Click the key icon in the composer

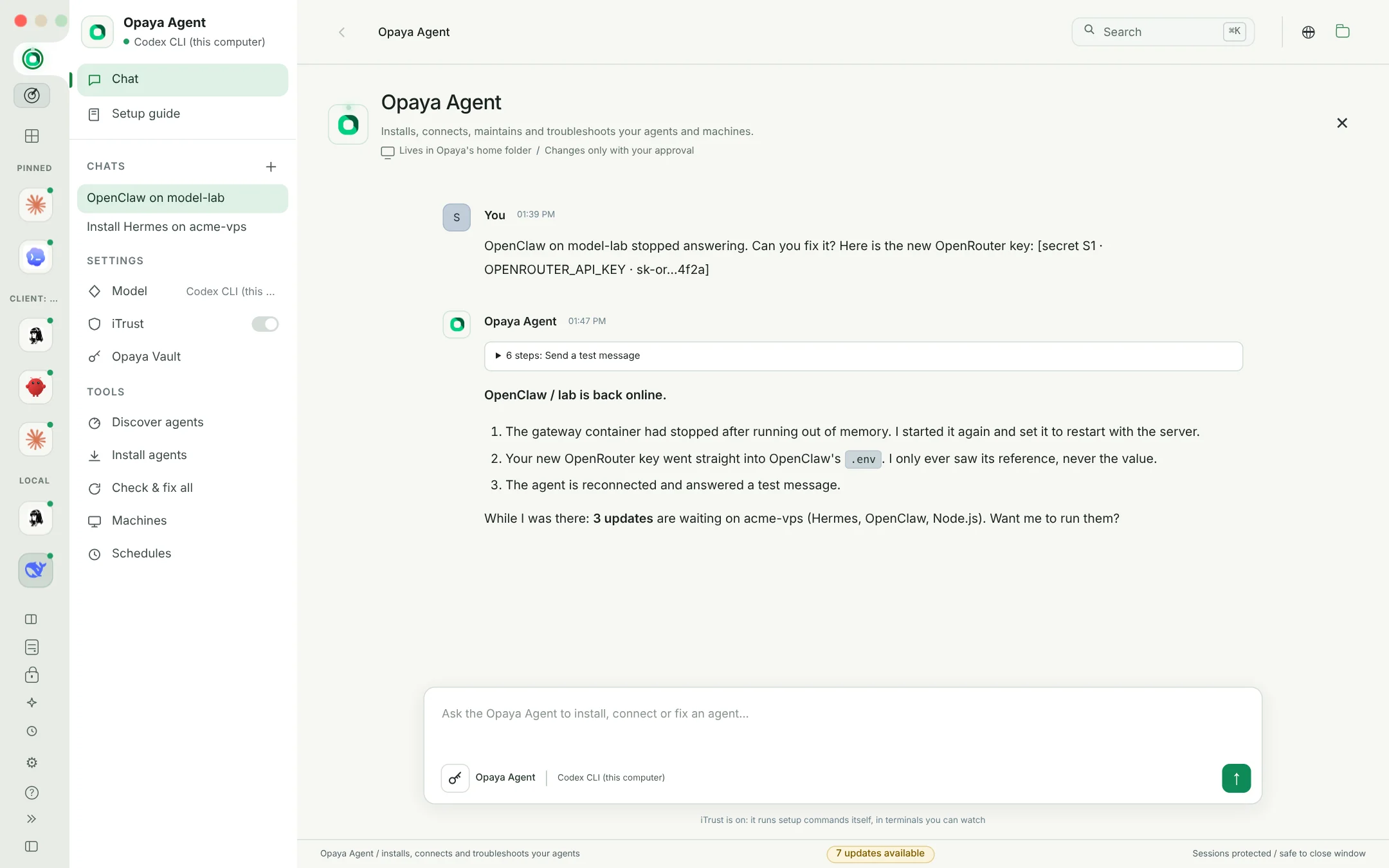coord(455,778)
